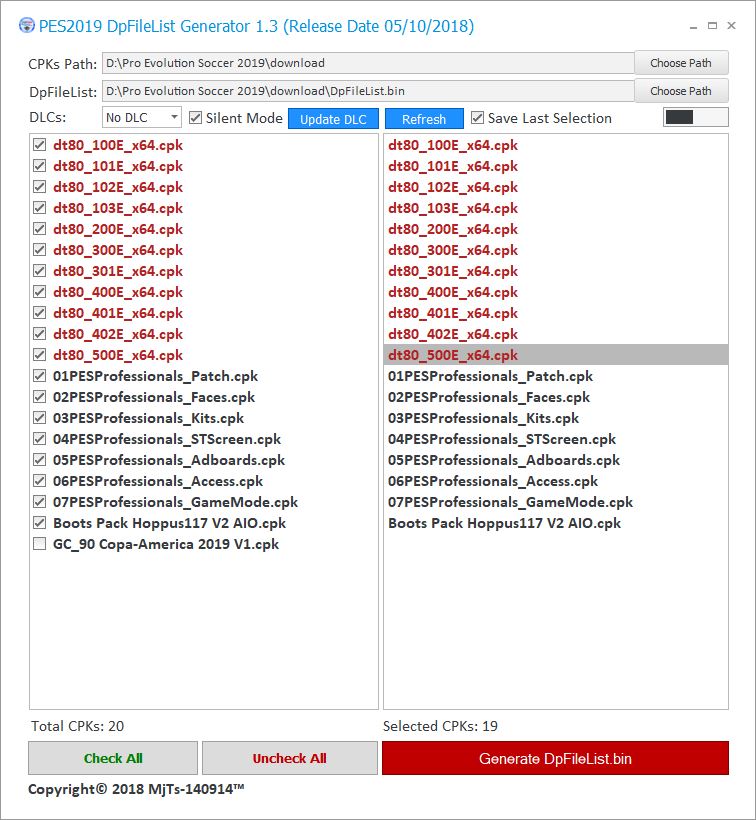Uncheck 07PESProfessionals_GameMode.cpk checkbox
The width and height of the screenshot is (756, 820).
40,502
